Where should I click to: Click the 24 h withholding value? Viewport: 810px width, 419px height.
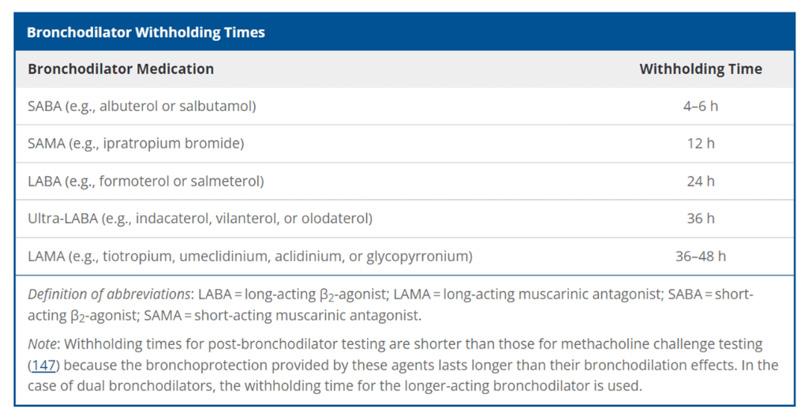coord(700,181)
